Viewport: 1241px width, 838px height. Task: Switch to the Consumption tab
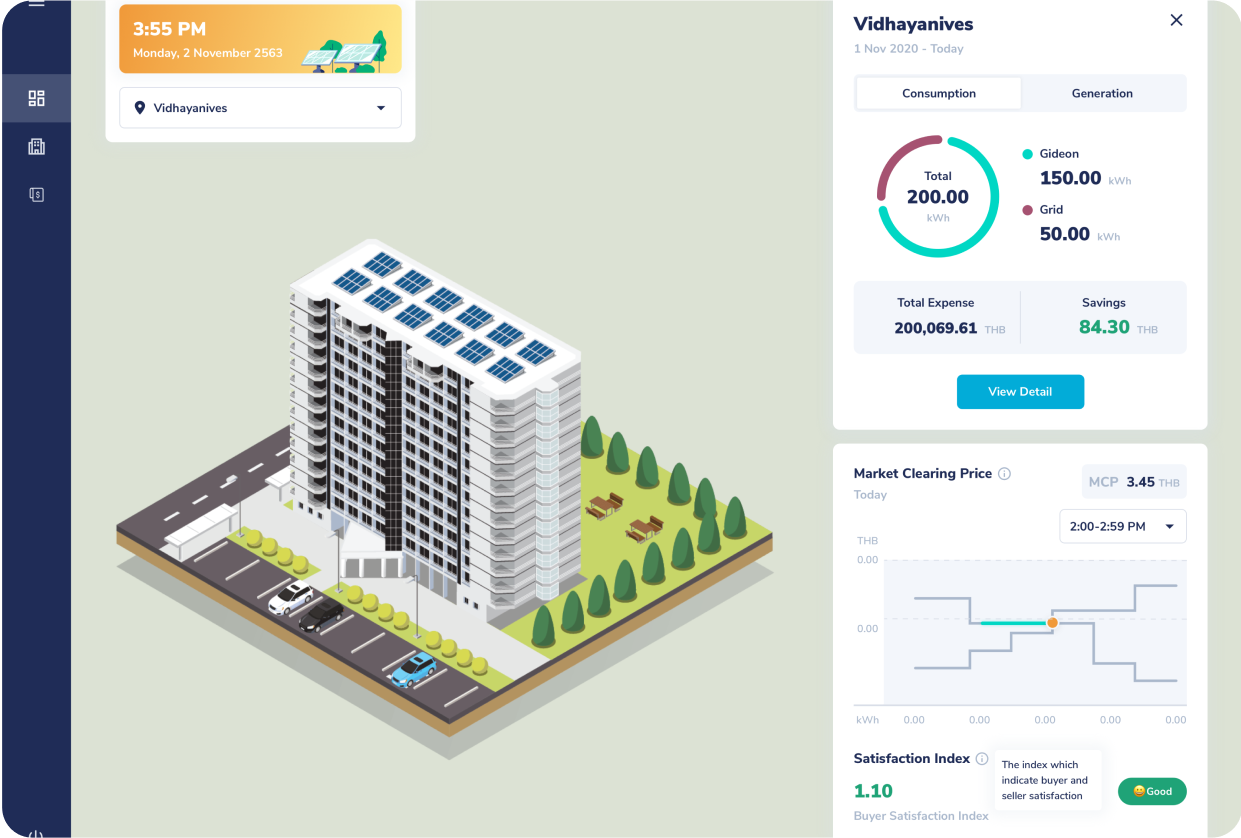pos(938,93)
